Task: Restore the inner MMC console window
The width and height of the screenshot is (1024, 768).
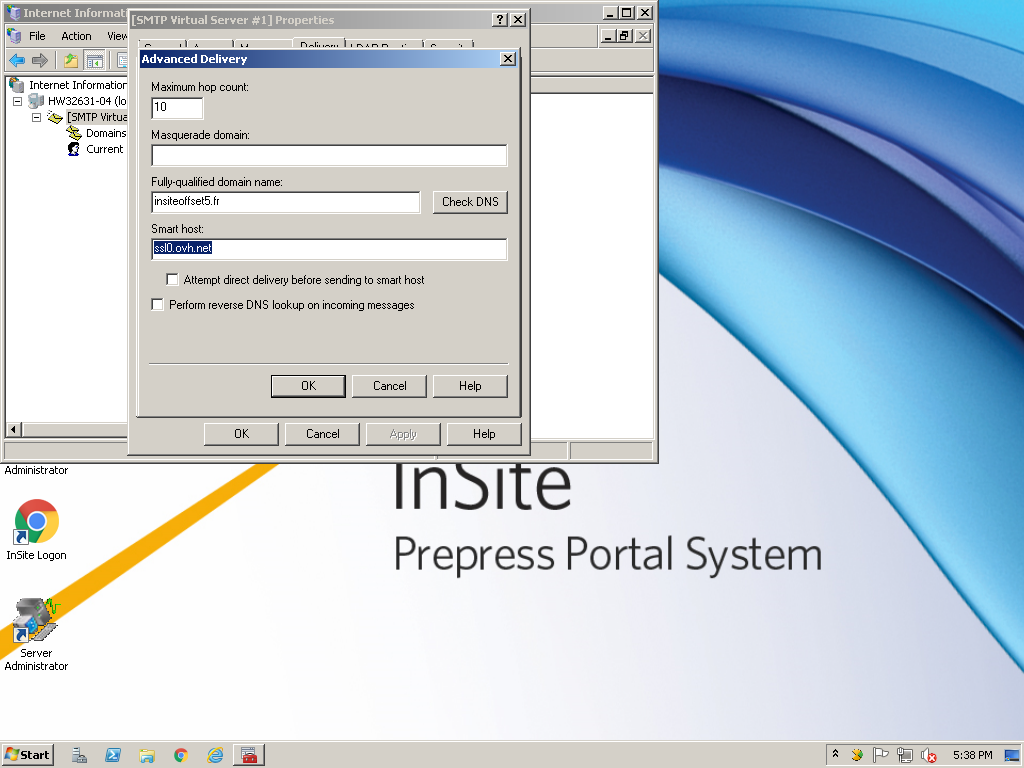Action: coord(624,36)
